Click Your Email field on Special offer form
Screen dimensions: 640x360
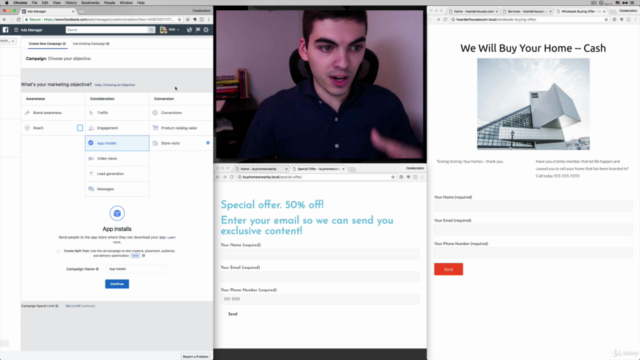(320, 277)
